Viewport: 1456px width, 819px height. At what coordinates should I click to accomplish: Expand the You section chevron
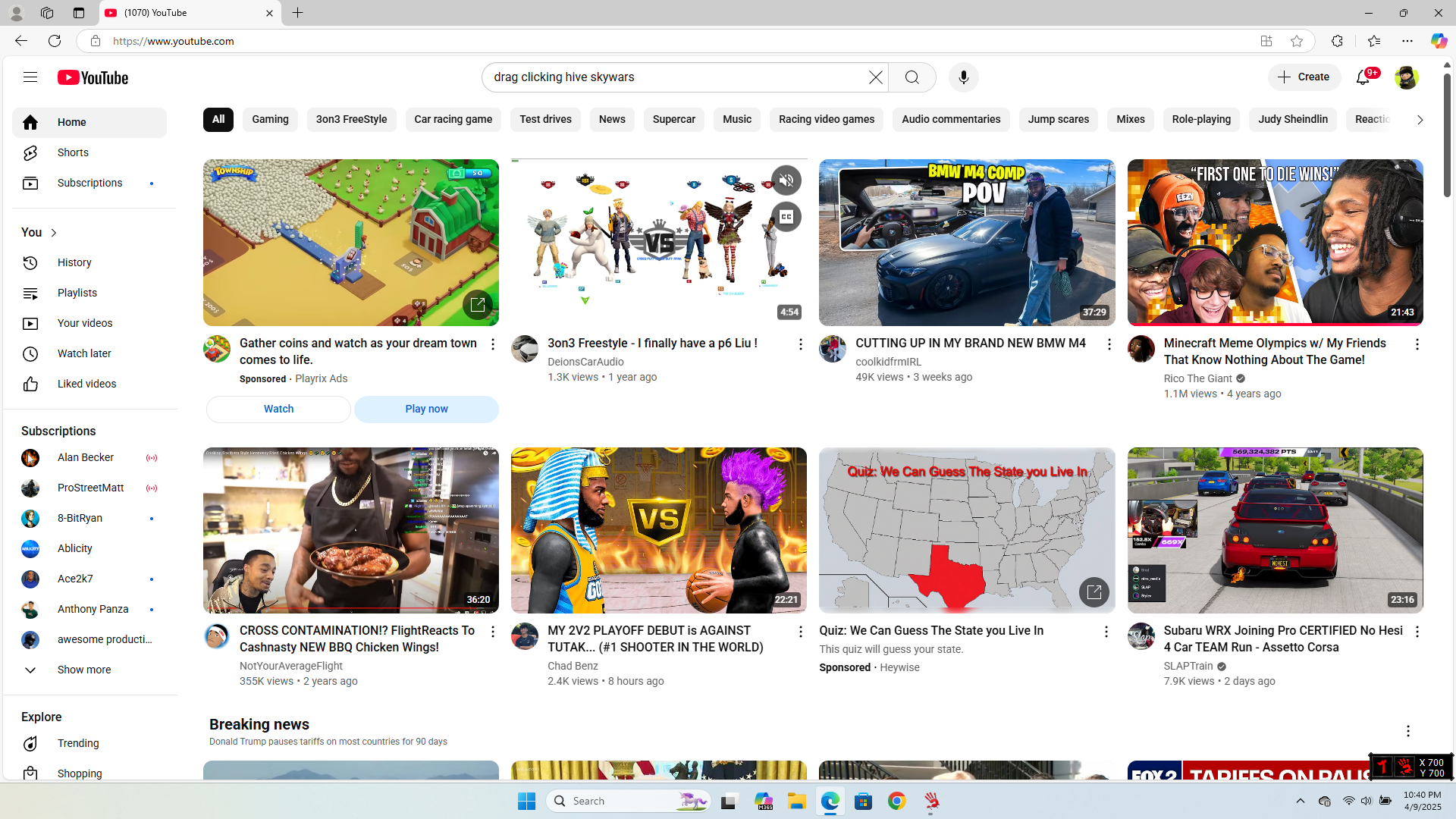[54, 233]
